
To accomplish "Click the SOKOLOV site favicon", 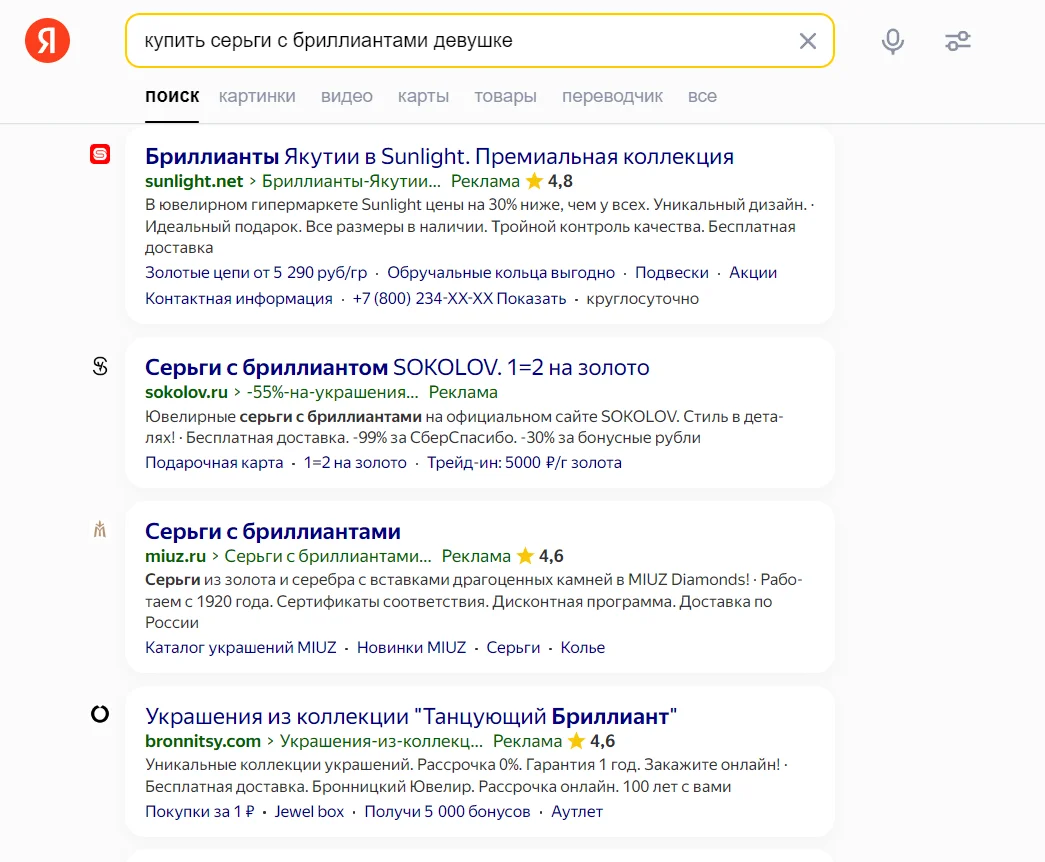I will (99, 366).
